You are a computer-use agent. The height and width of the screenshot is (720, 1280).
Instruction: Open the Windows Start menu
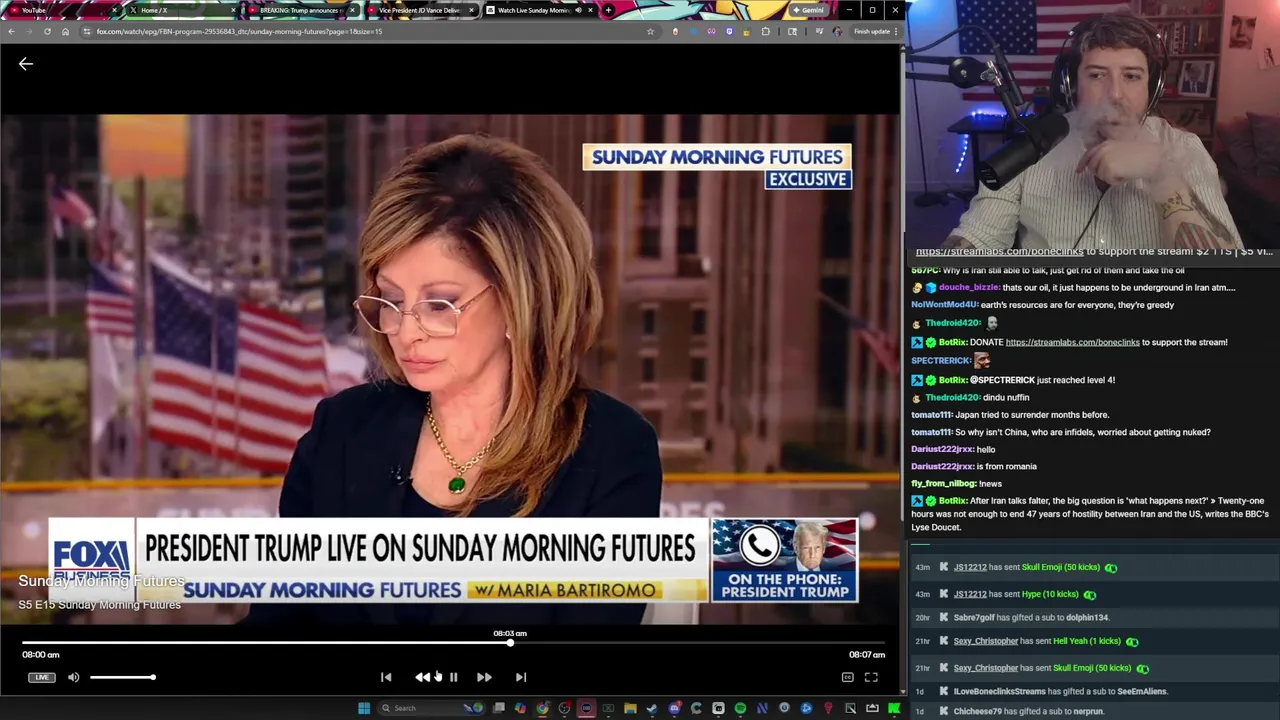[x=364, y=708]
